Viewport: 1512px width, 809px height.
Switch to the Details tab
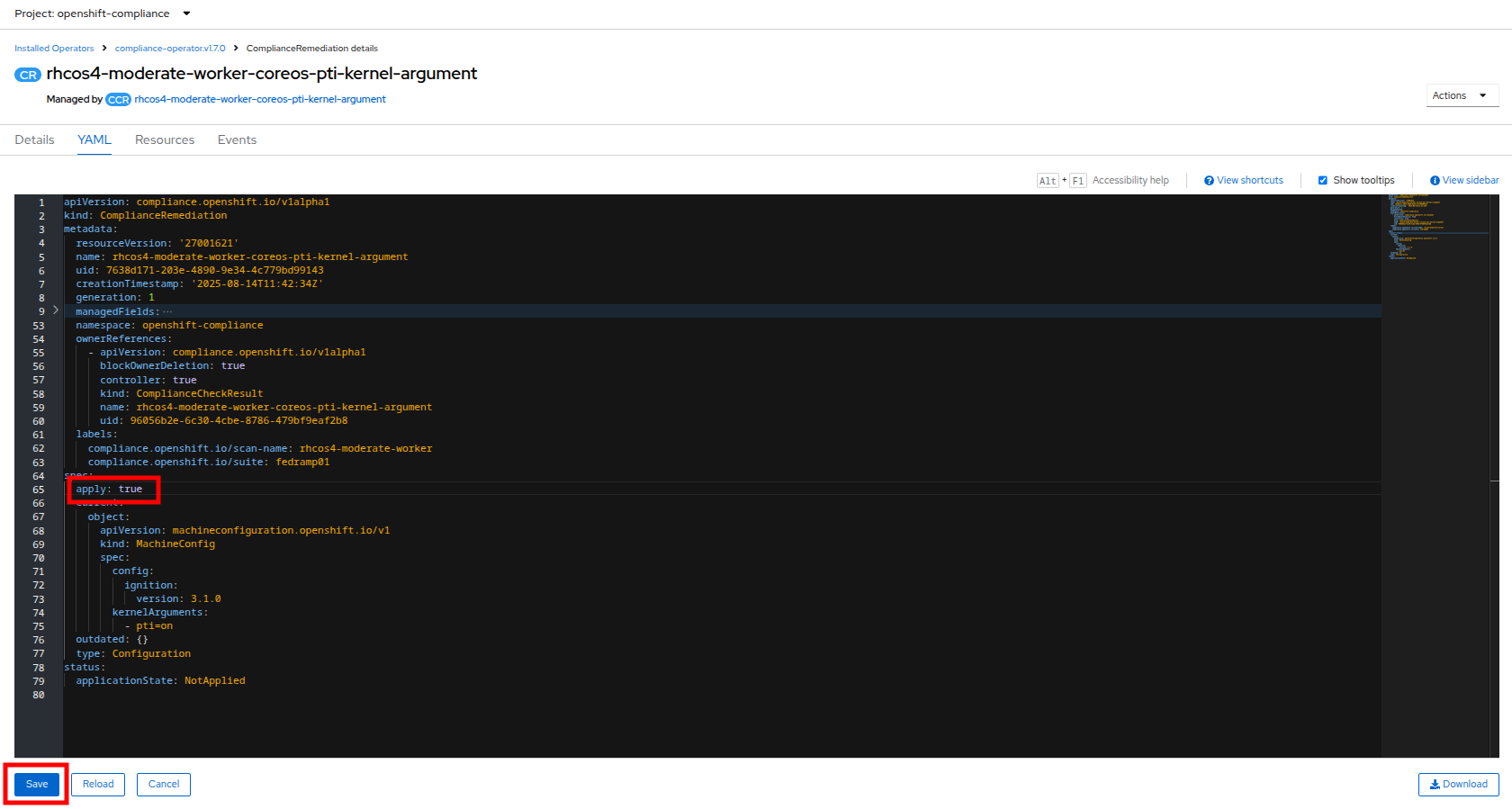coord(34,139)
